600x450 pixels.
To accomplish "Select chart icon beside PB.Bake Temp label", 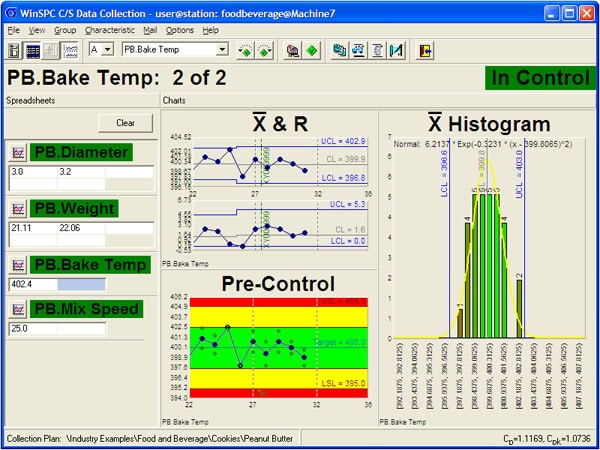I will [18, 265].
